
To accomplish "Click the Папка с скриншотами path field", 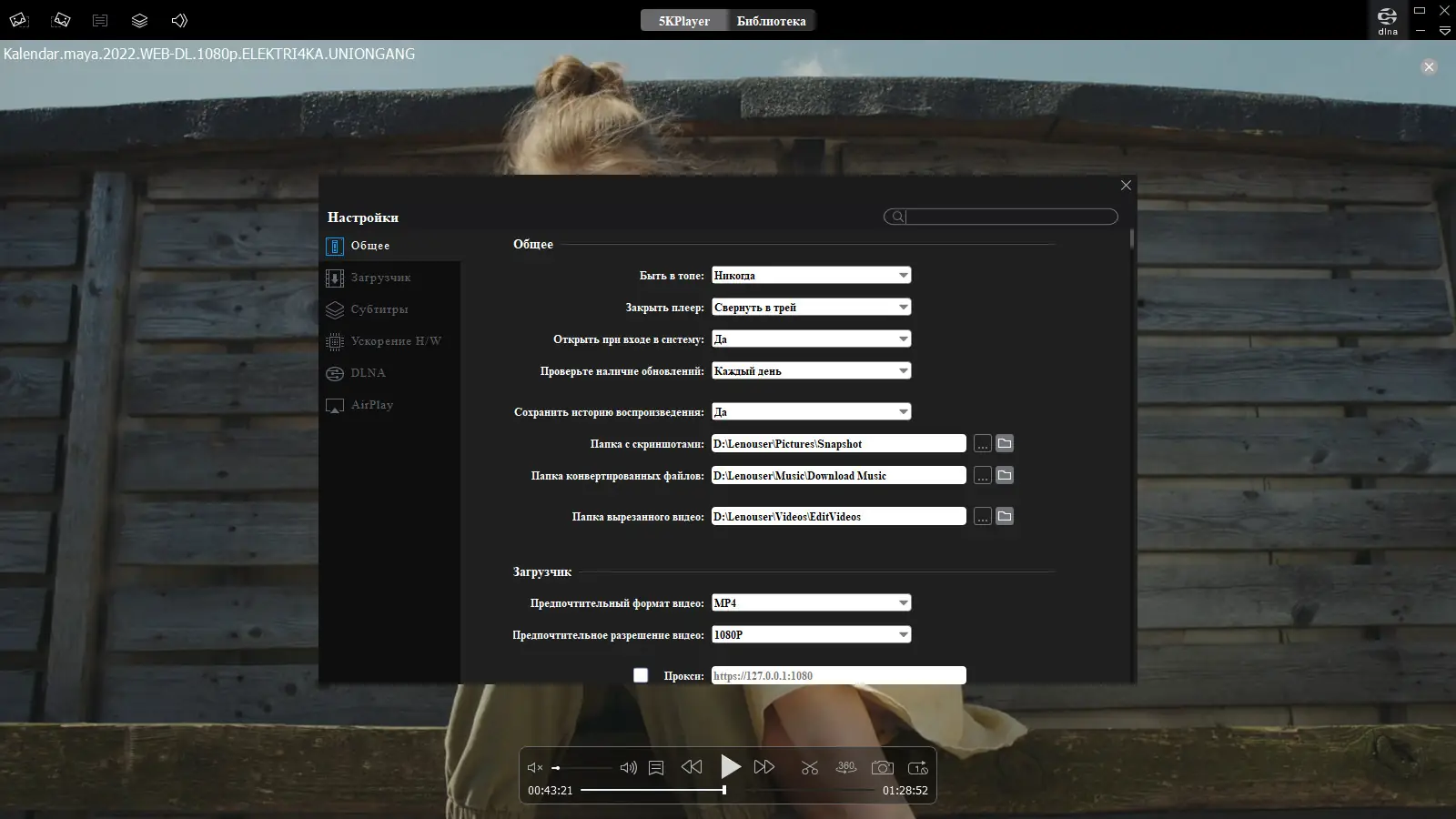I will 839,444.
